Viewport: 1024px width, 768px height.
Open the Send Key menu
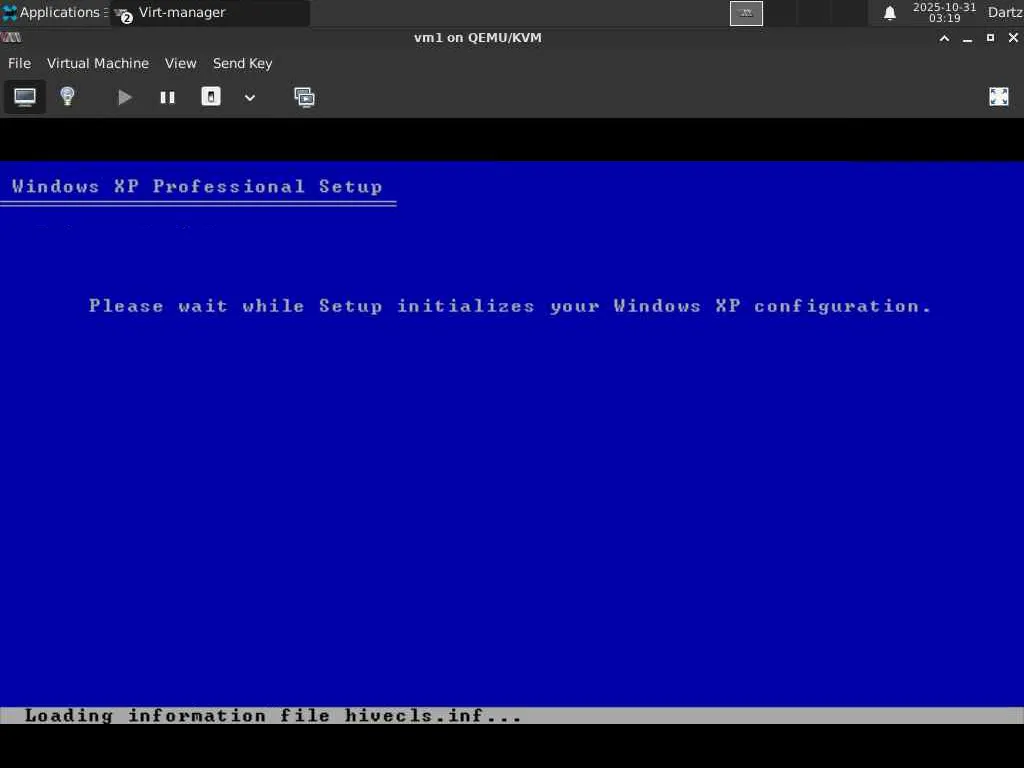tap(242, 63)
